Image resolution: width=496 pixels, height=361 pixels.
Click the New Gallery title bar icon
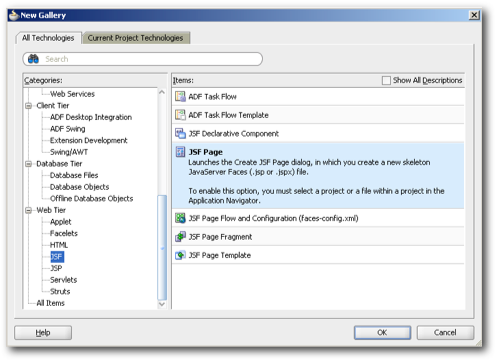[x=14, y=15]
